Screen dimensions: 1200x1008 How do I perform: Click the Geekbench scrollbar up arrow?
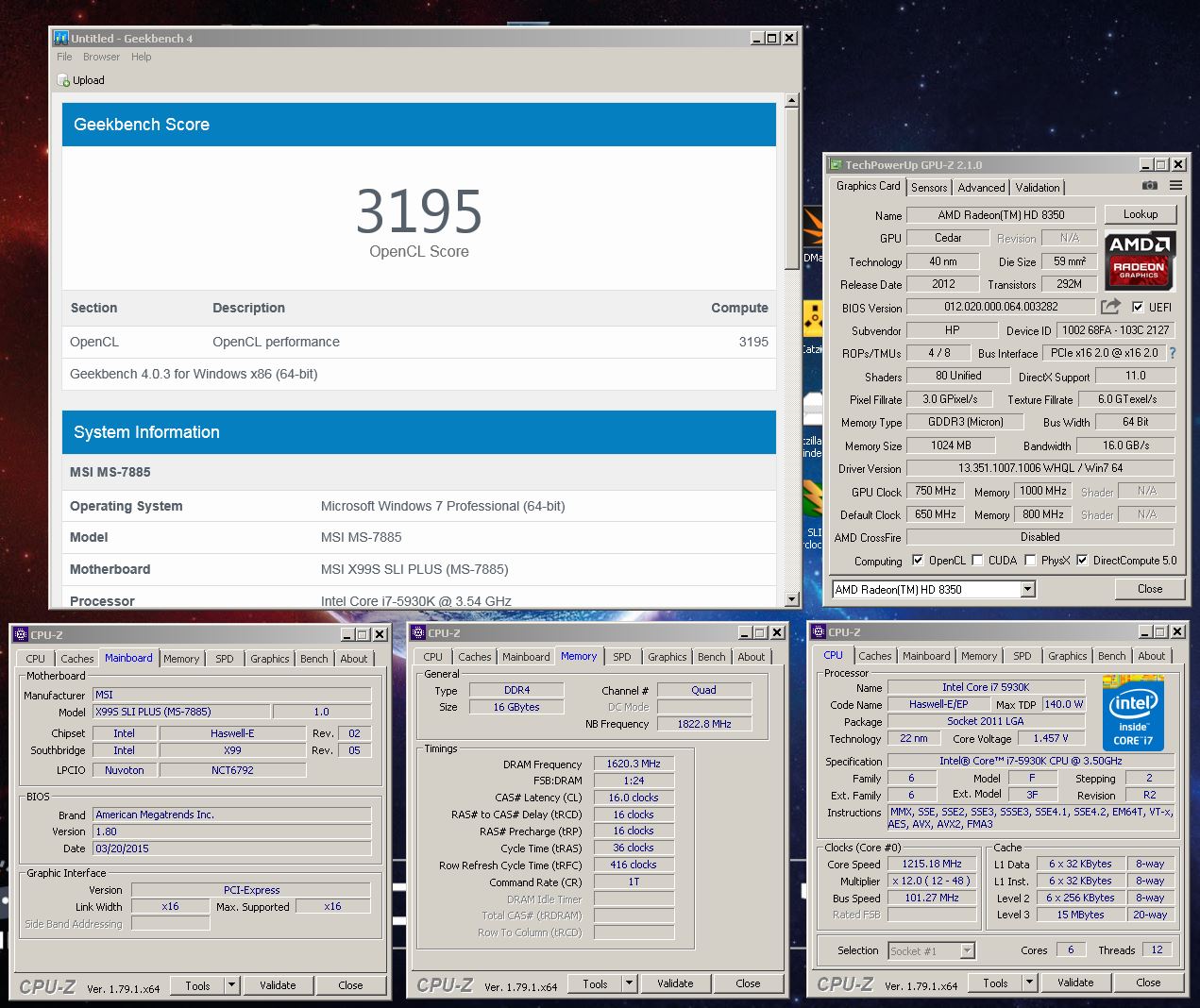pyautogui.click(x=791, y=100)
